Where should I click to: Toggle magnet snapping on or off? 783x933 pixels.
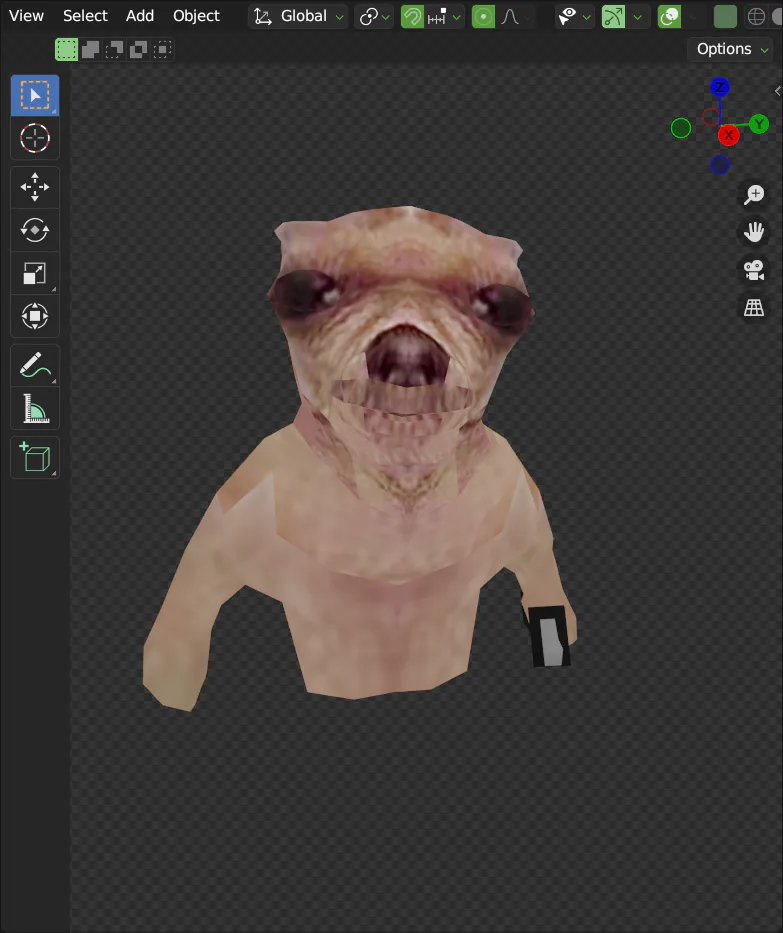[412, 17]
